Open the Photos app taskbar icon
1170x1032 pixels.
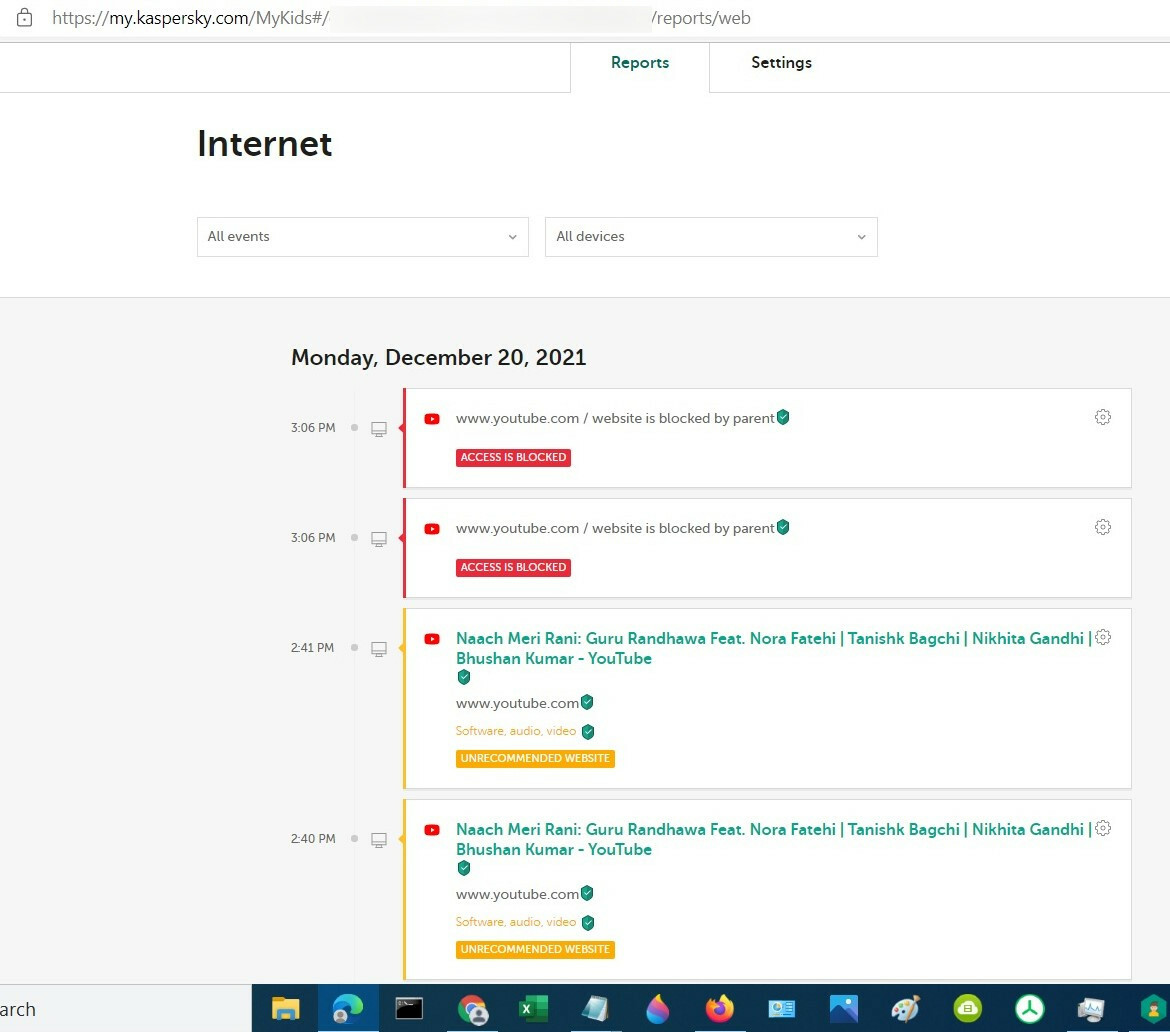click(x=843, y=1009)
